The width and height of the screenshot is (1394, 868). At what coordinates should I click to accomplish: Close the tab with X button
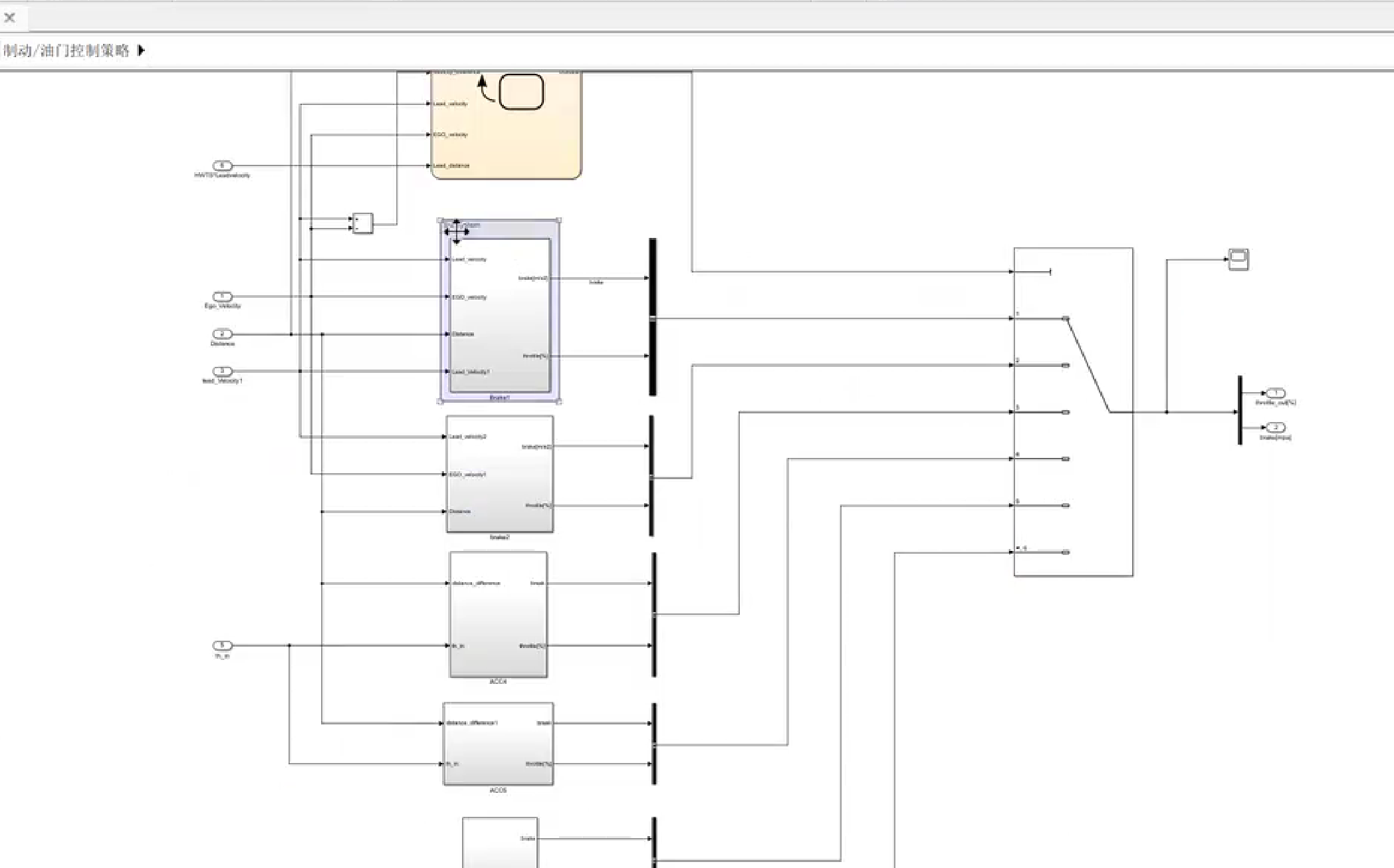[x=9, y=18]
